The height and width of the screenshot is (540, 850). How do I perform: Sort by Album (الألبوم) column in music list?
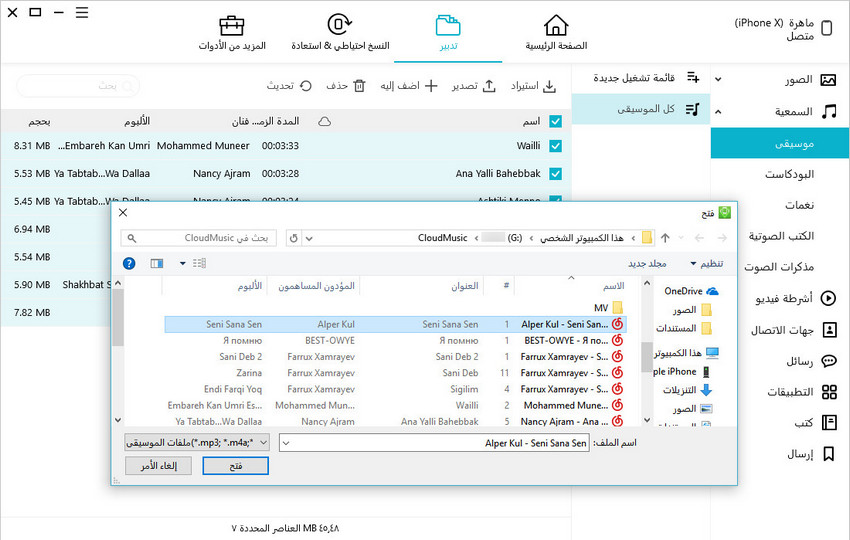click(137, 121)
